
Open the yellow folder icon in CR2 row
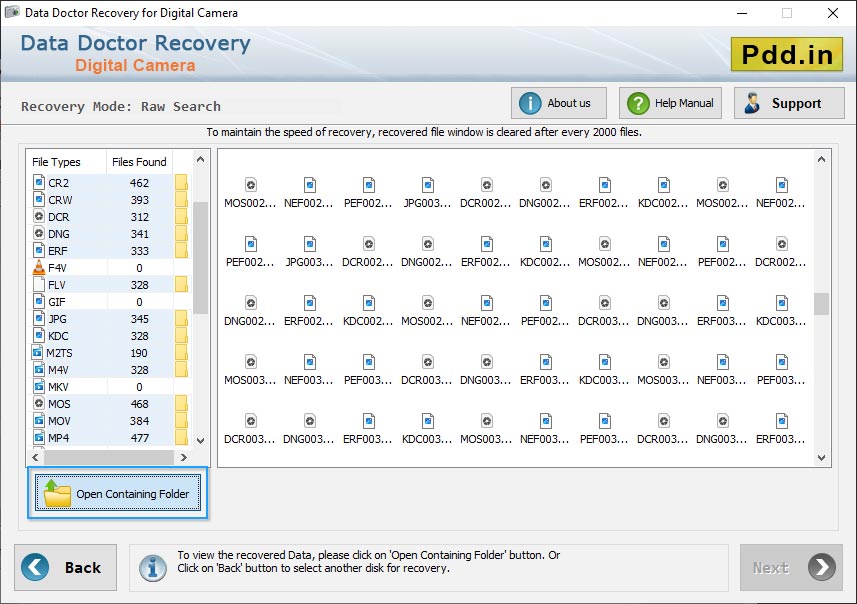(181, 182)
